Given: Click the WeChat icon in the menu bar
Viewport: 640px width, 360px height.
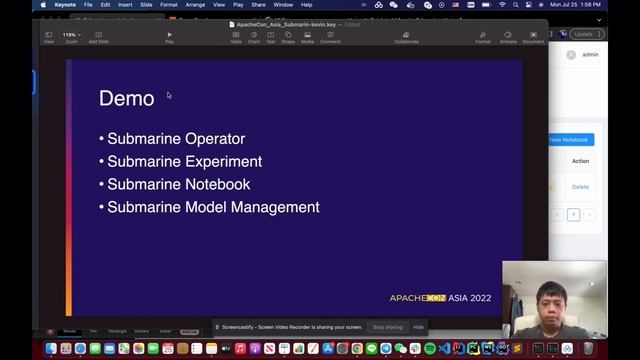Looking at the screenshot, I should tap(393, 5).
